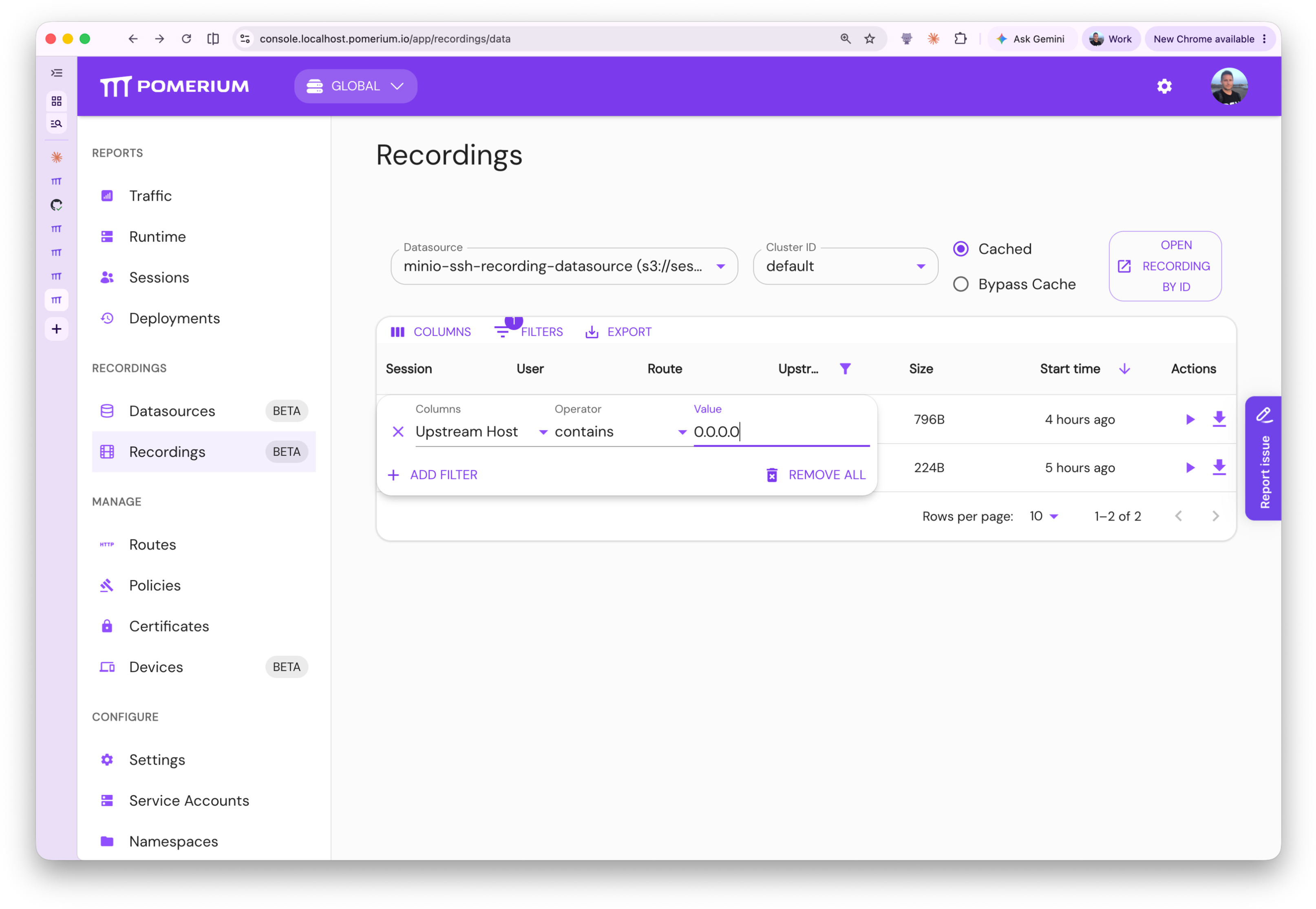1316x909 pixels.
Task: Click the filter Value input field
Action: (781, 432)
